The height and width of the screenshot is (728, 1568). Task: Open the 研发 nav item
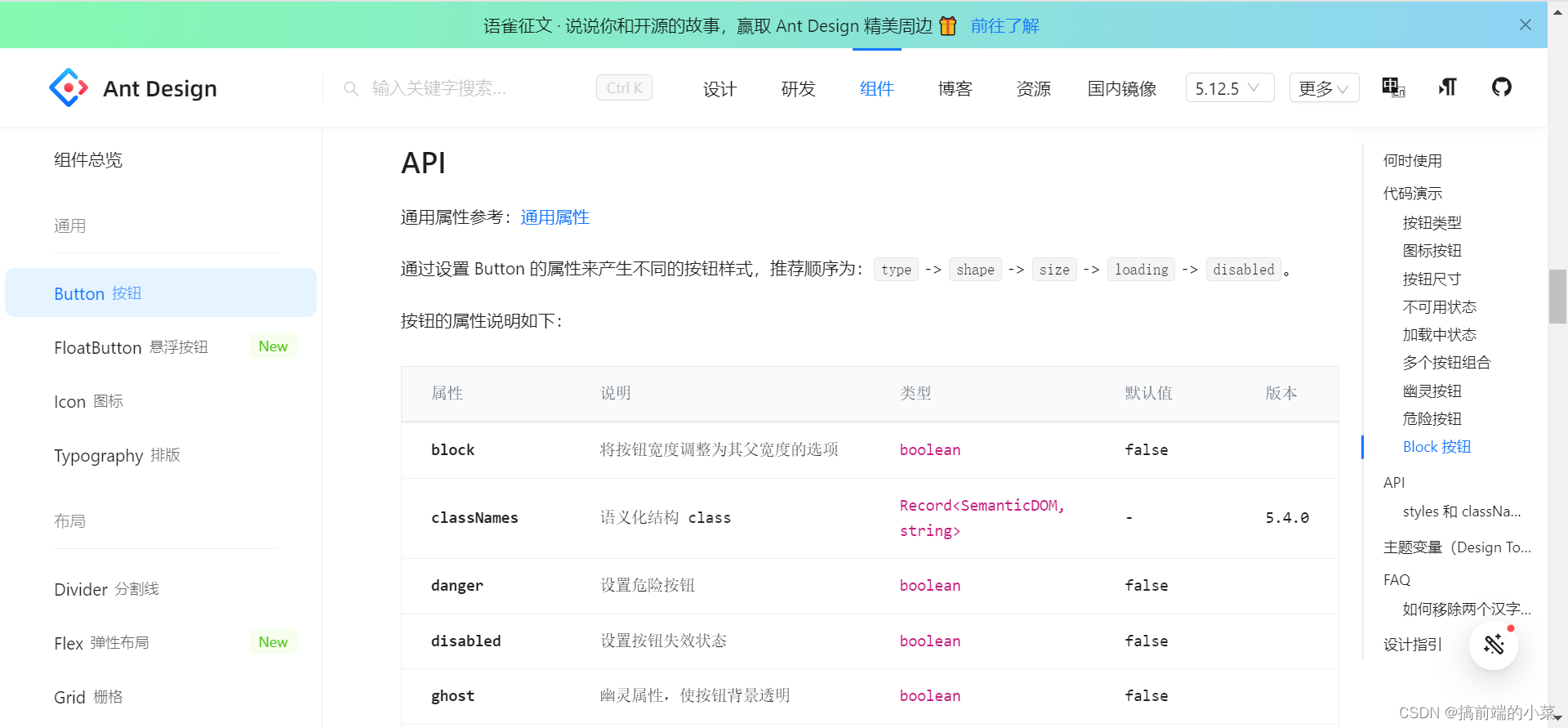pyautogui.click(x=798, y=88)
